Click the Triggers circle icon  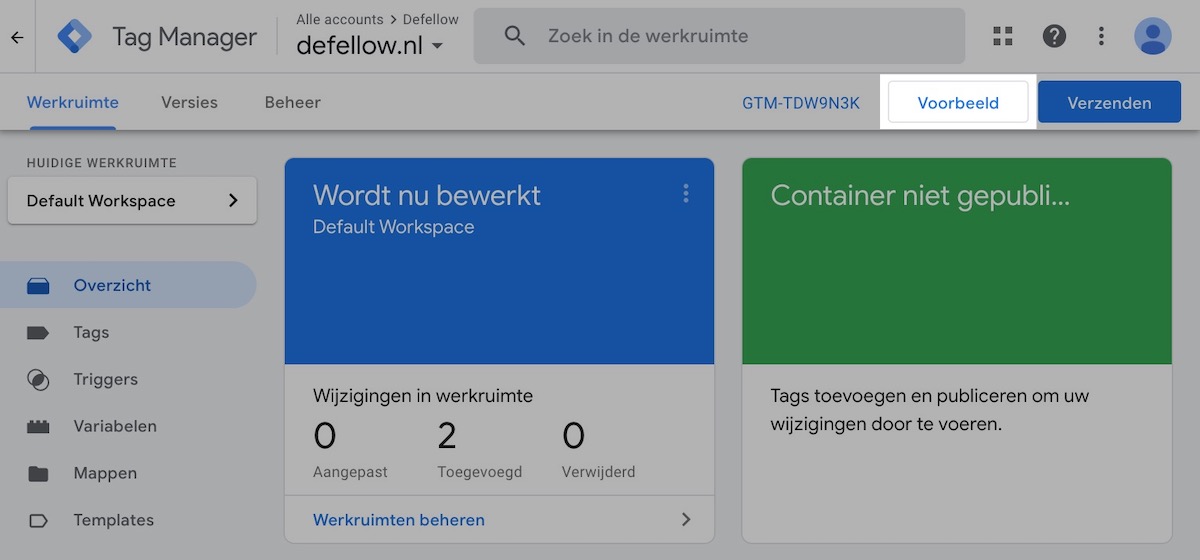[38, 380]
